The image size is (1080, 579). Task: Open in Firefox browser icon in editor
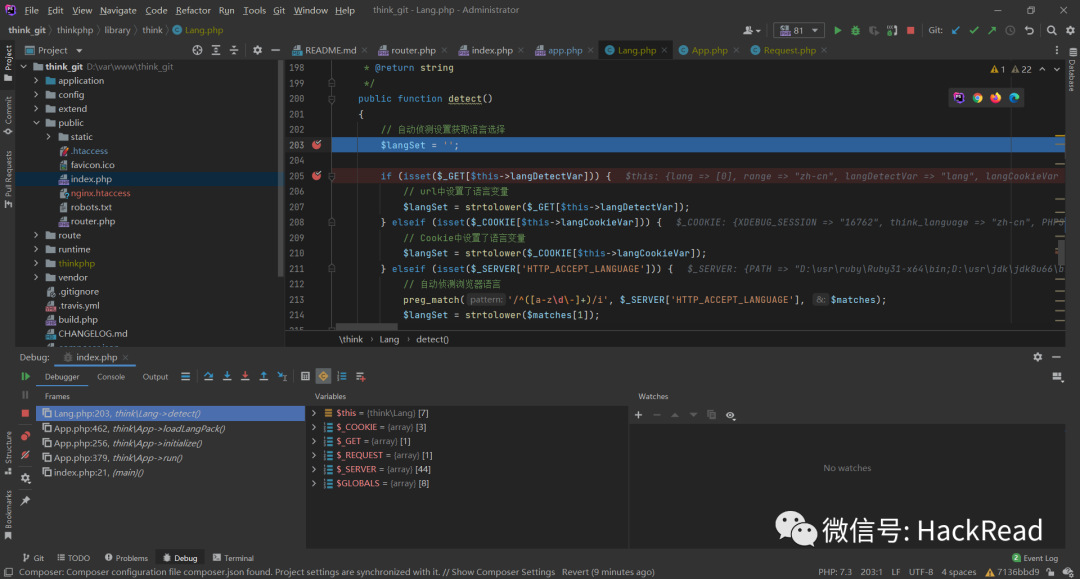pyautogui.click(x=996, y=98)
